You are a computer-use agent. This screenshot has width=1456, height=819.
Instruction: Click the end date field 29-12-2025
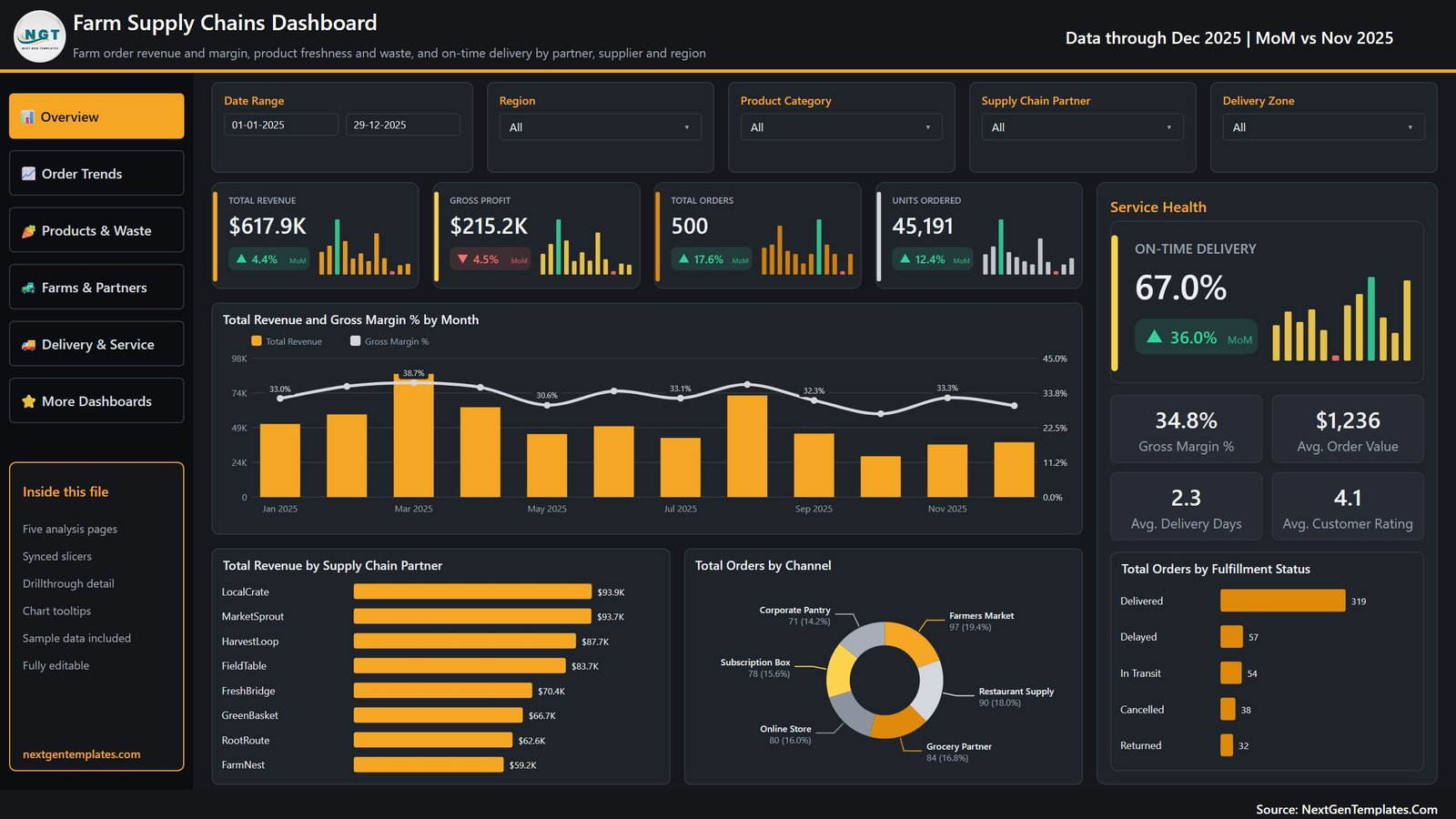(x=403, y=125)
